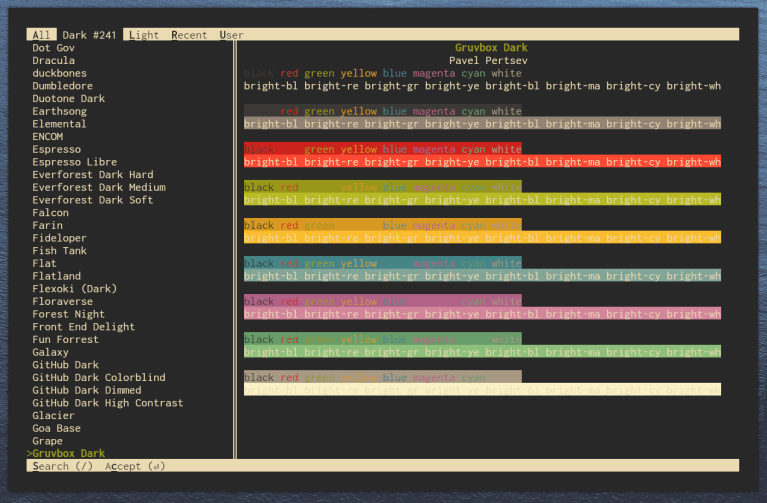Click the bright white background preview row
Screen dimensions: 767x503
tap(482, 390)
